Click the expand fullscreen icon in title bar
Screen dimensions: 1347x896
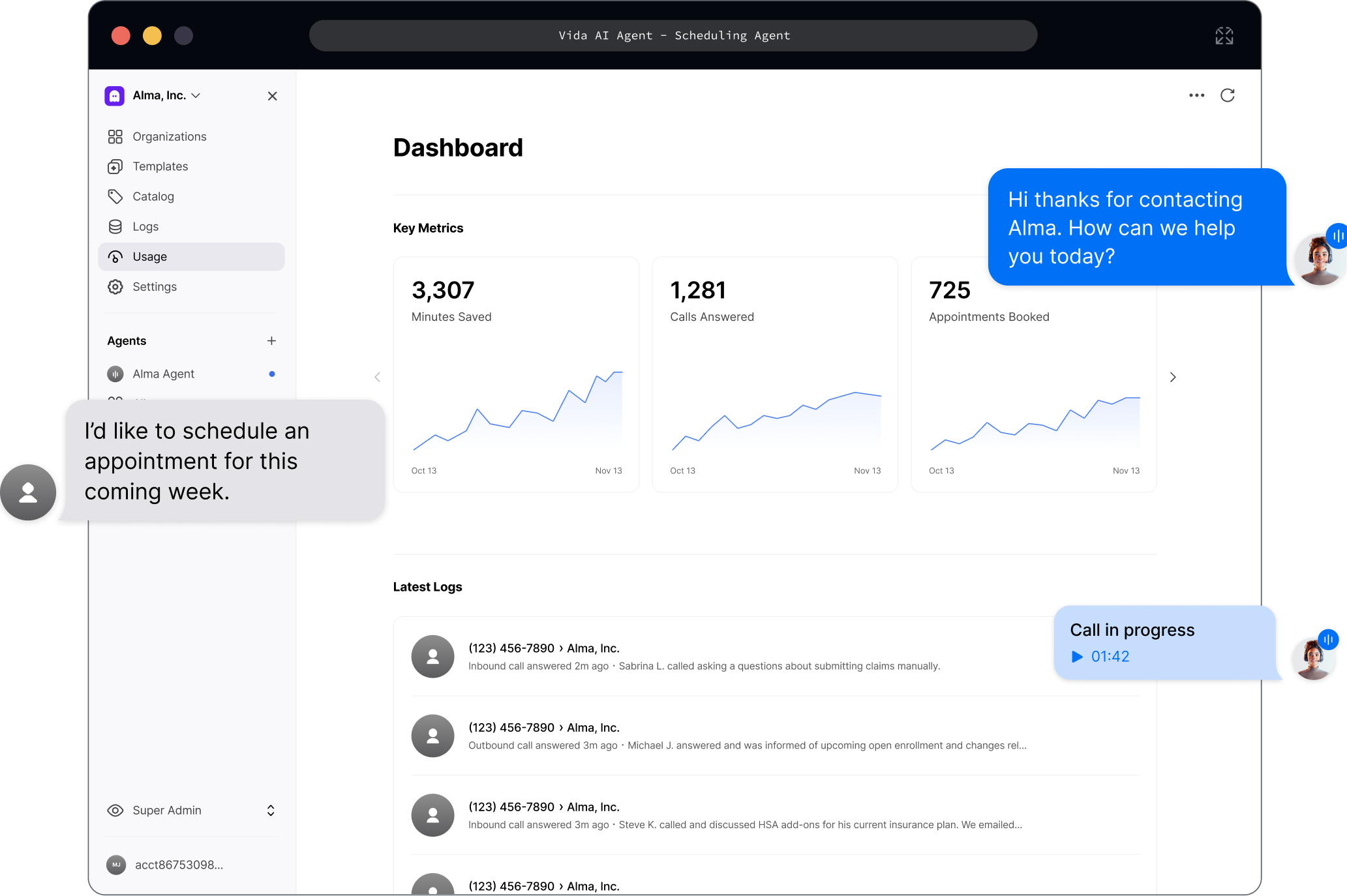(1224, 36)
